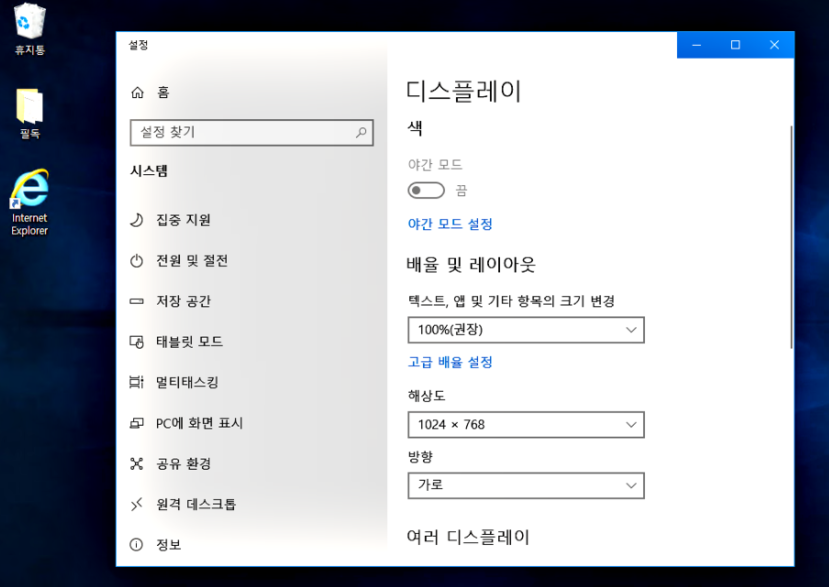Select the 필독 folder on the desktop
This screenshot has width=829, height=587.
point(30,114)
